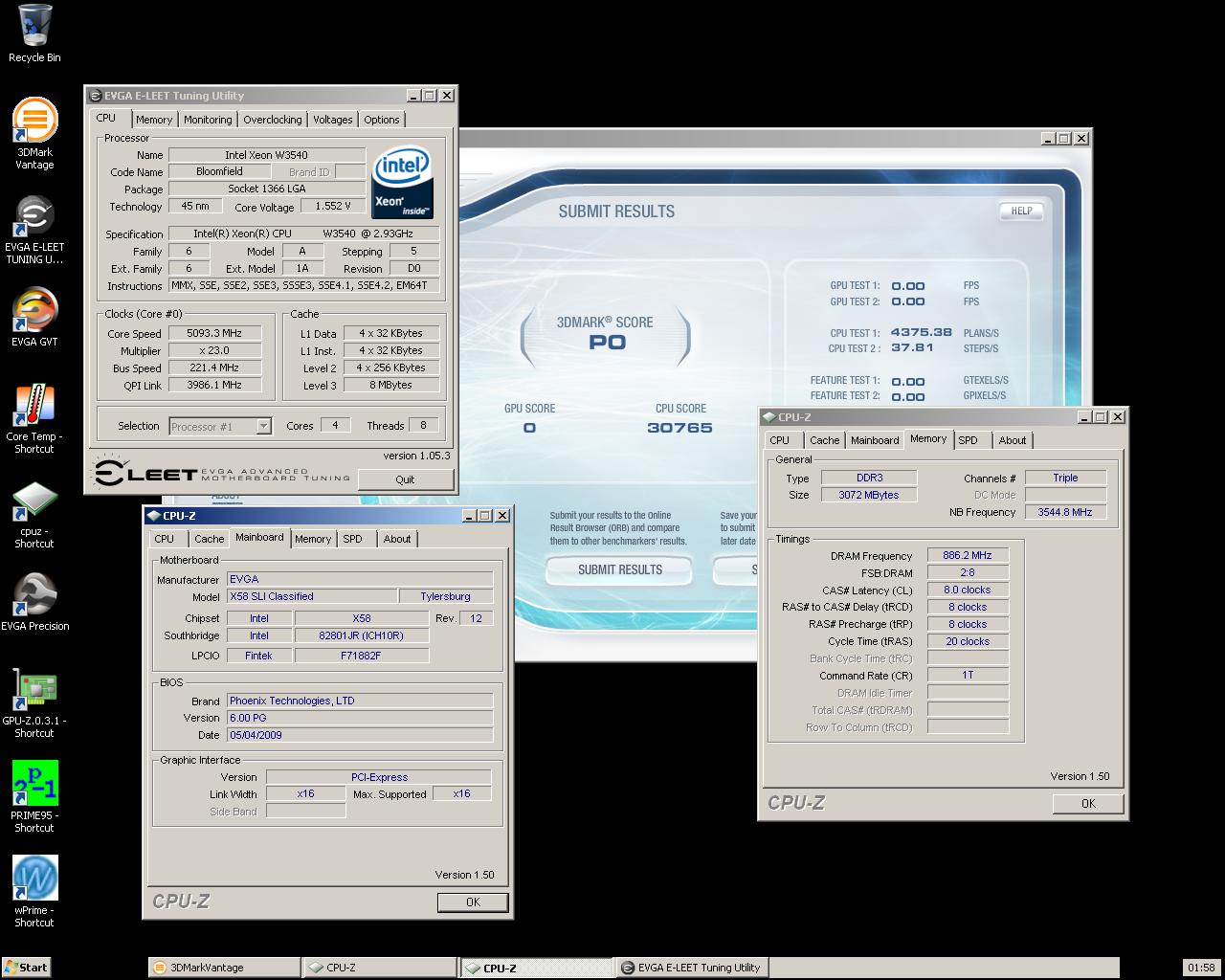Screen dimensions: 1225x980
Task: Click HELP button in 3DMark Vantage
Action: tap(1021, 212)
